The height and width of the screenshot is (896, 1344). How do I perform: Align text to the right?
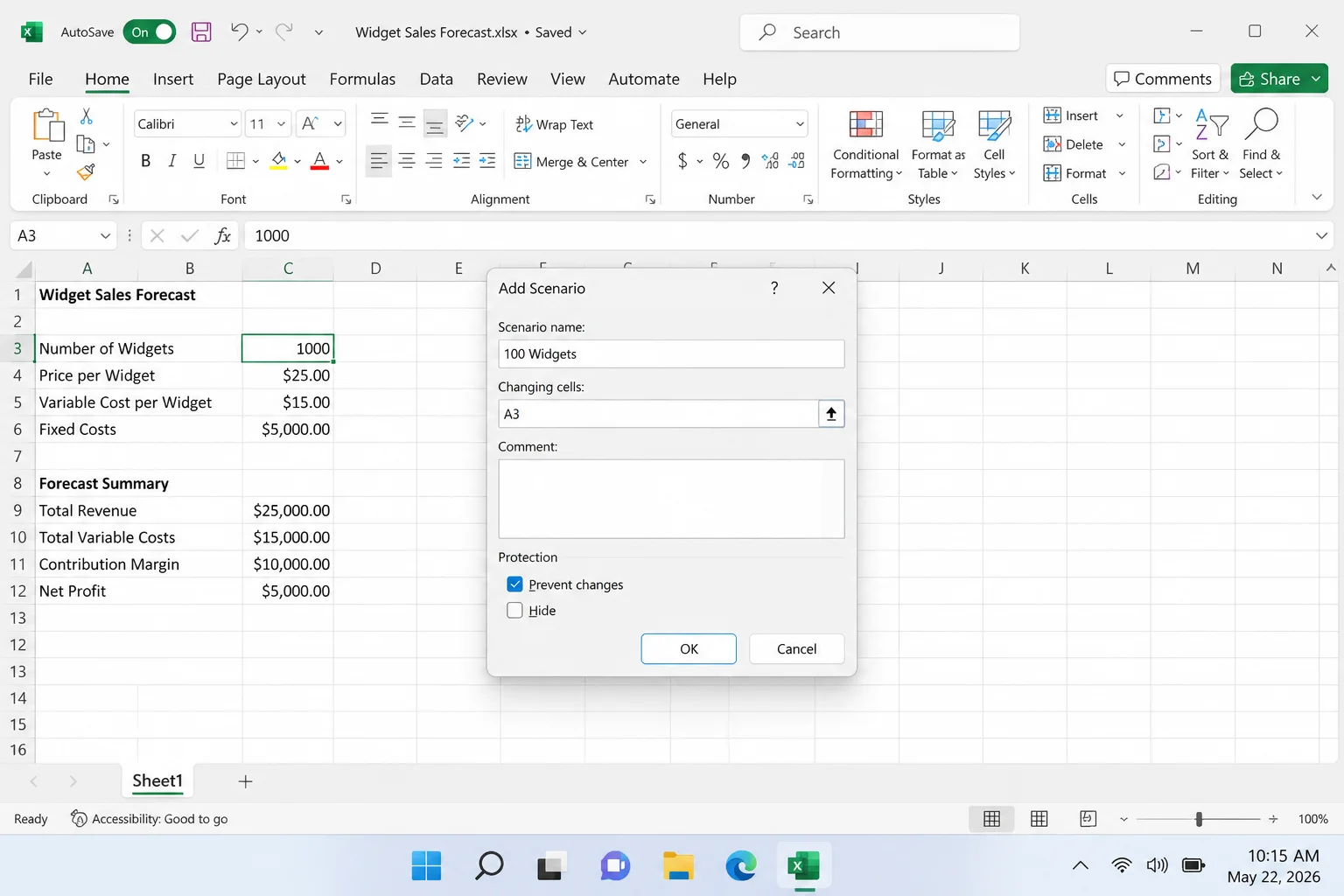434,161
